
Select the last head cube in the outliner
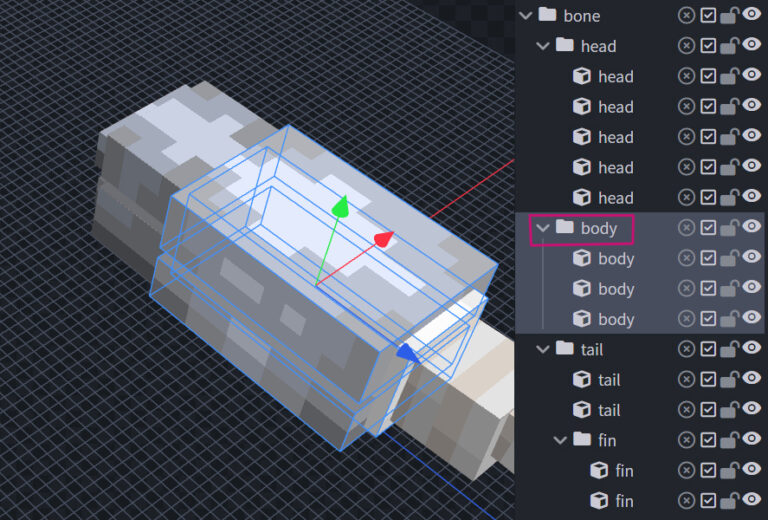coord(615,197)
